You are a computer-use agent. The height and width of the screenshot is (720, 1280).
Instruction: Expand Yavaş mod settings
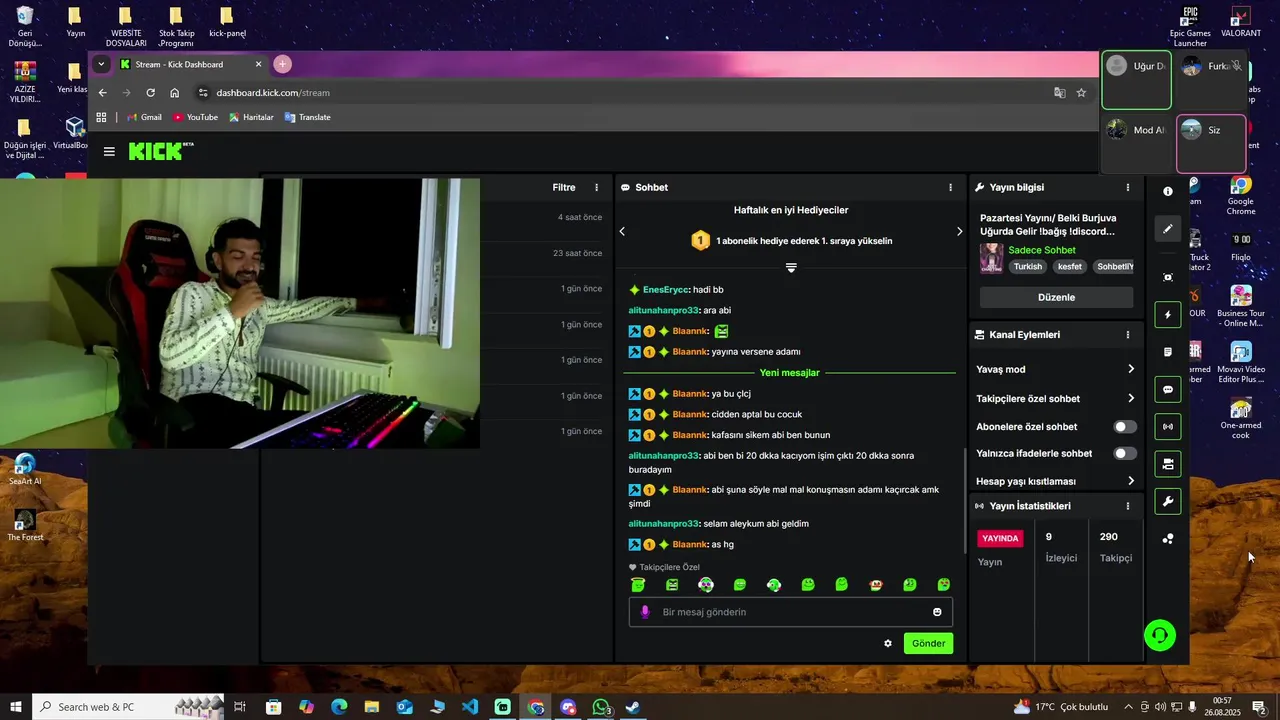[x=1131, y=369]
